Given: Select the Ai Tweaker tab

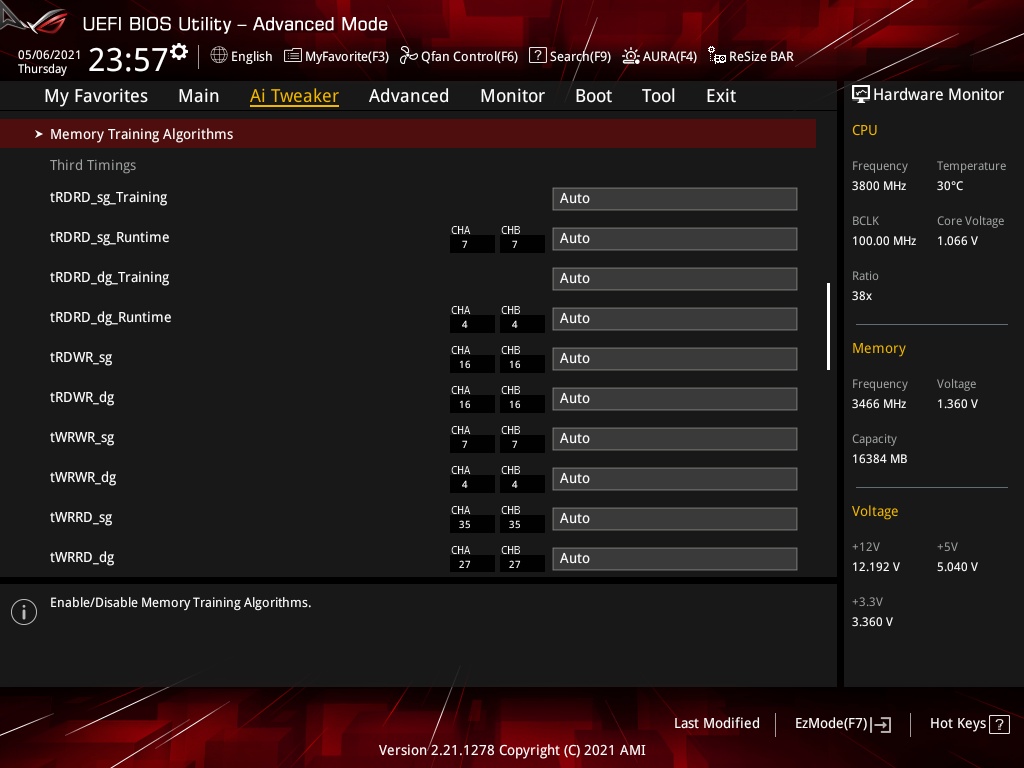Looking at the screenshot, I should pyautogui.click(x=294, y=96).
